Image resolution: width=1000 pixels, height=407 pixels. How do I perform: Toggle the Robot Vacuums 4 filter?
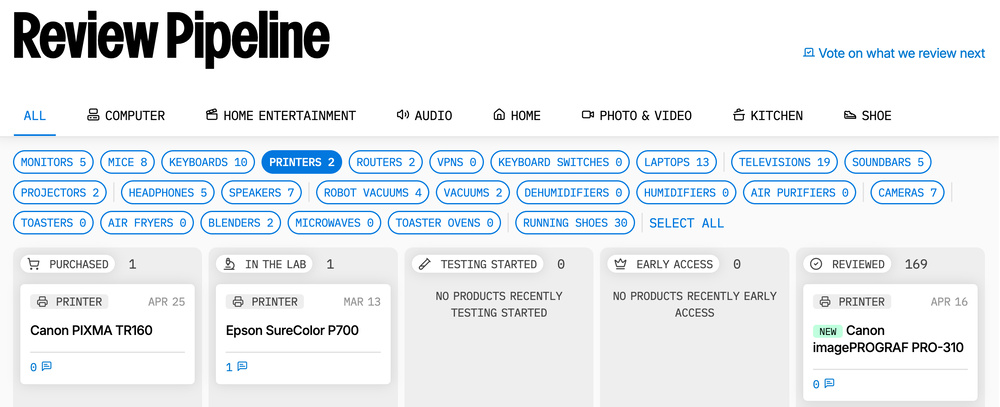point(372,192)
